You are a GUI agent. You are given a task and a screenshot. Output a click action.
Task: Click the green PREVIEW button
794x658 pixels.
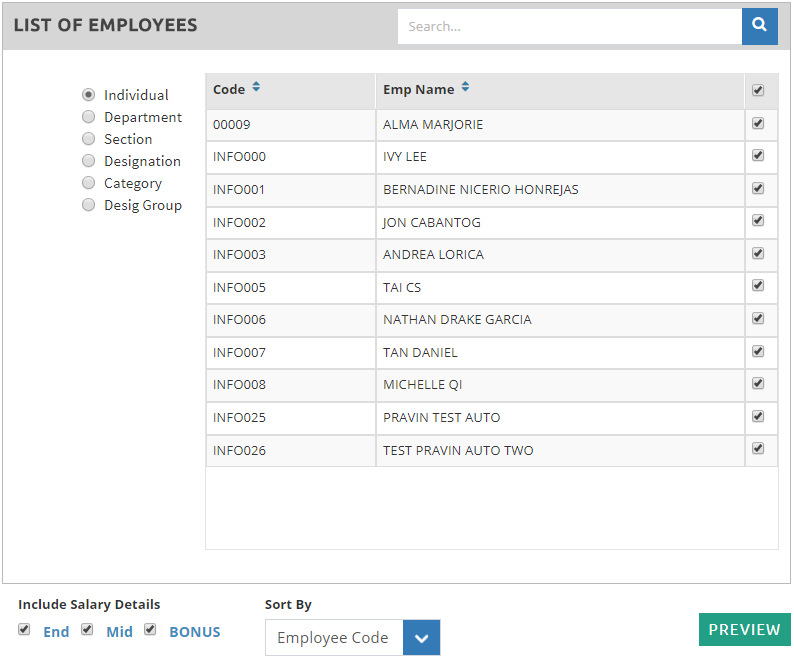744,629
